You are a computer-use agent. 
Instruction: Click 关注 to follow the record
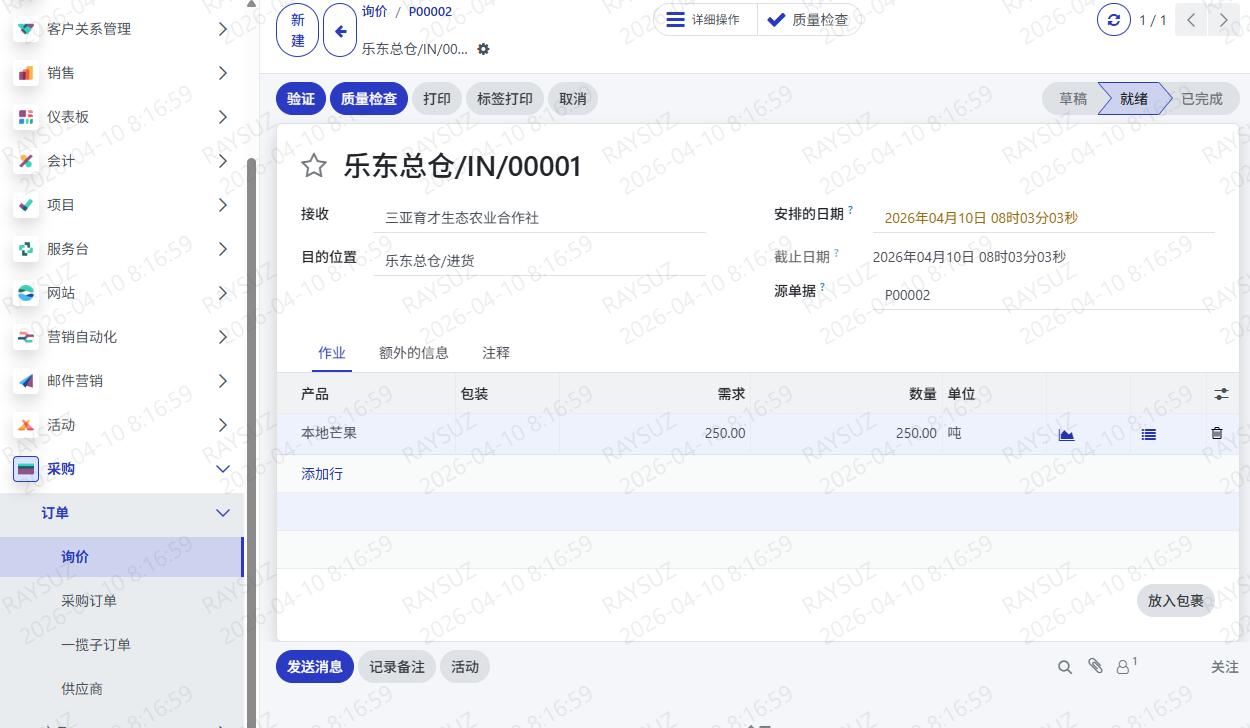coord(1225,667)
